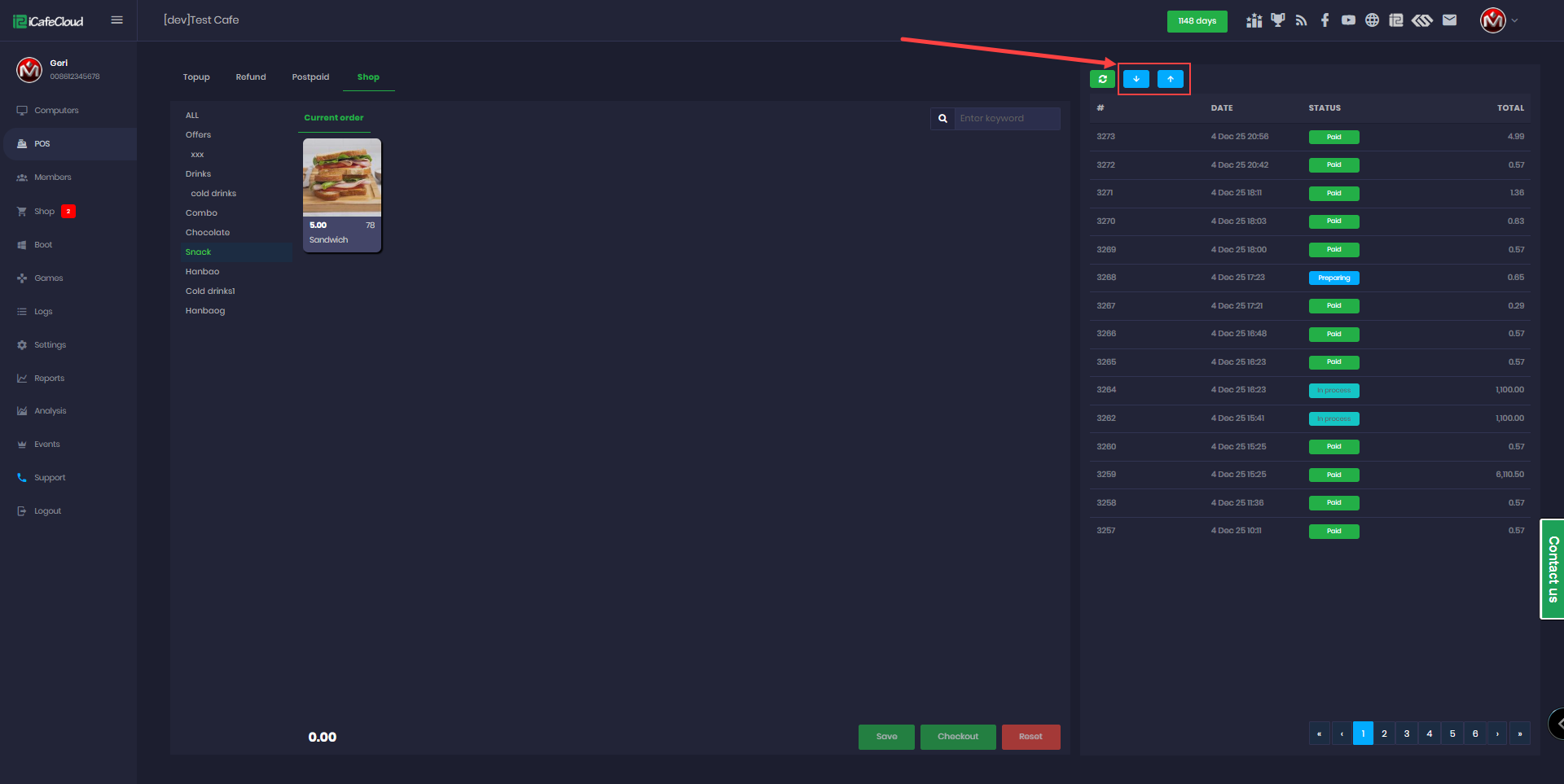
Task: Select the Chocolate category
Action: (x=208, y=233)
